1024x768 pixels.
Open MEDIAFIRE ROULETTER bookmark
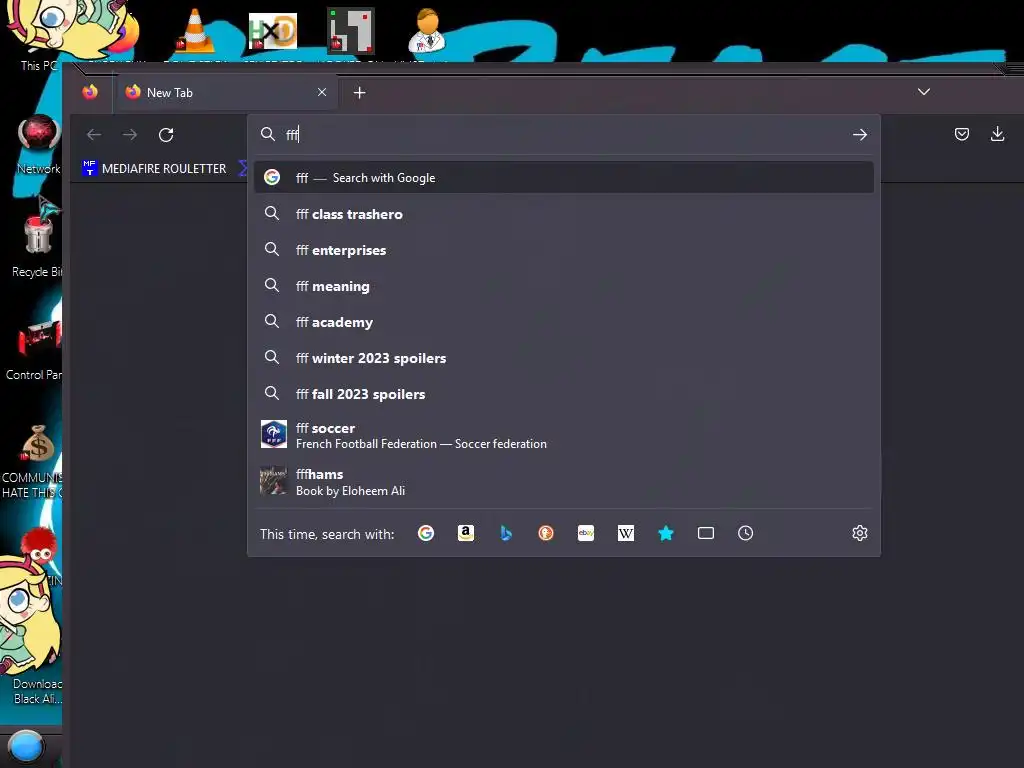155,168
